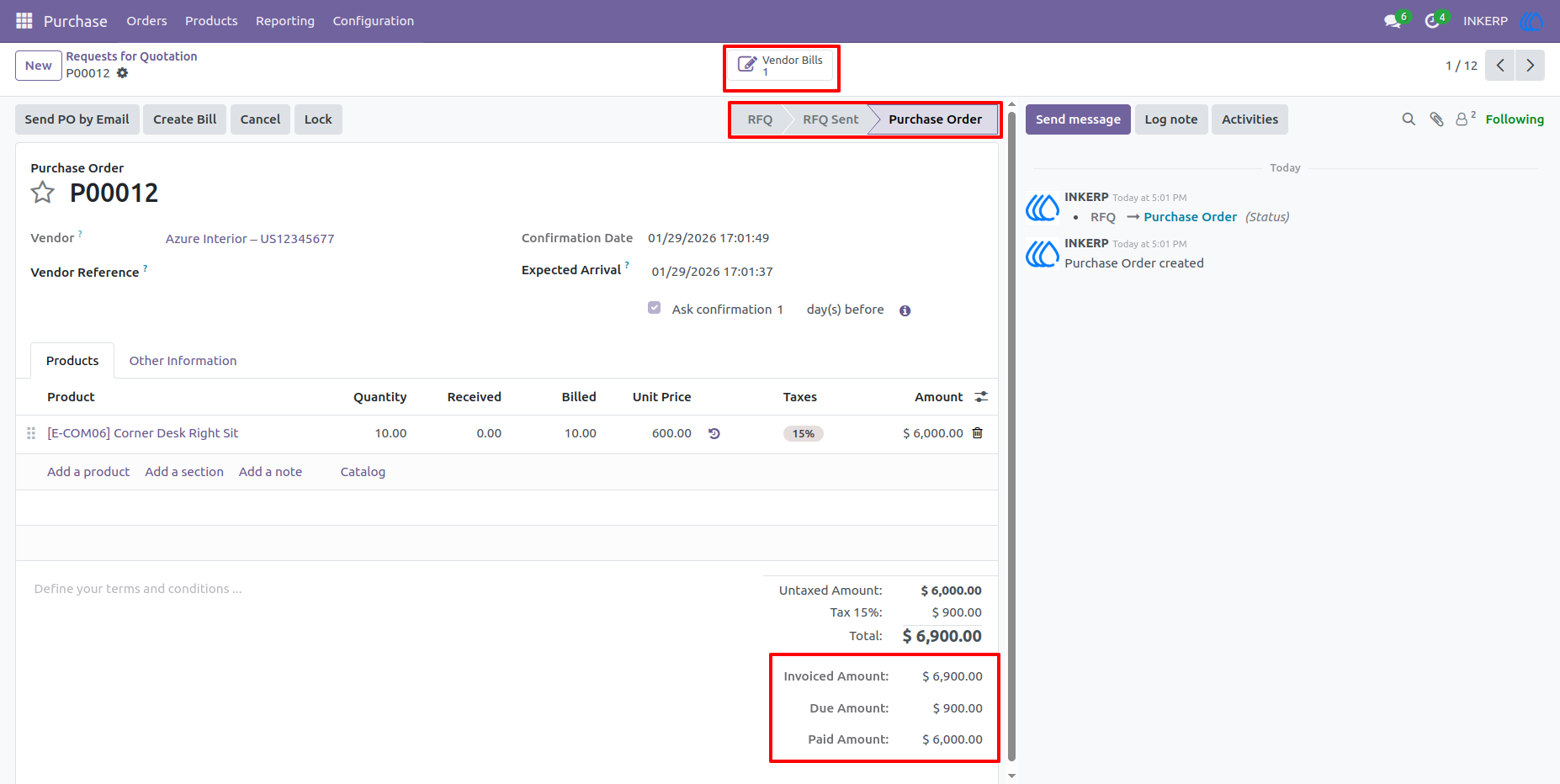Viewport: 1560px width, 784px height.
Task: Go to previous record arrow
Action: tap(1500, 66)
